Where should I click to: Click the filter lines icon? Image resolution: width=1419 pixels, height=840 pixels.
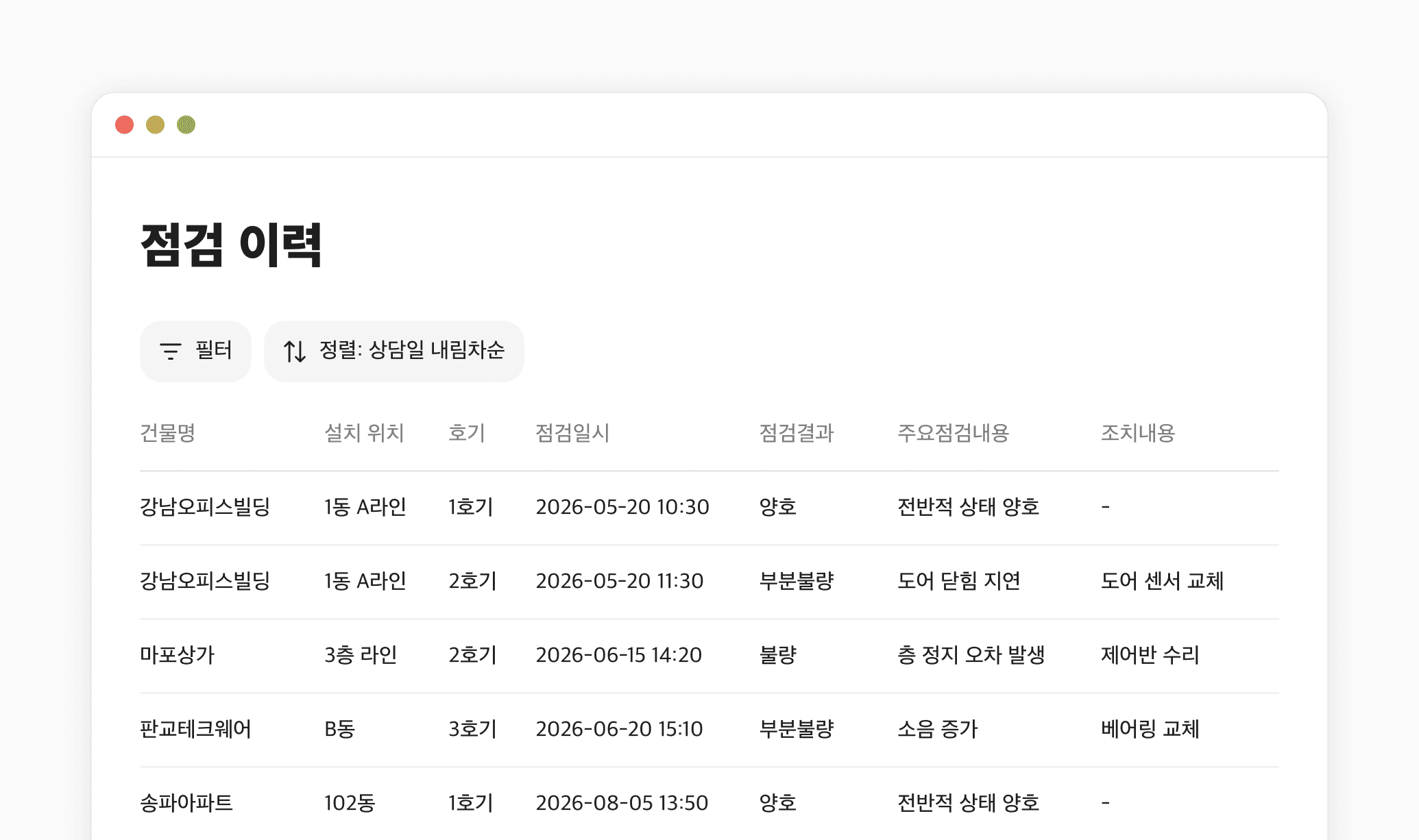pyautogui.click(x=170, y=351)
